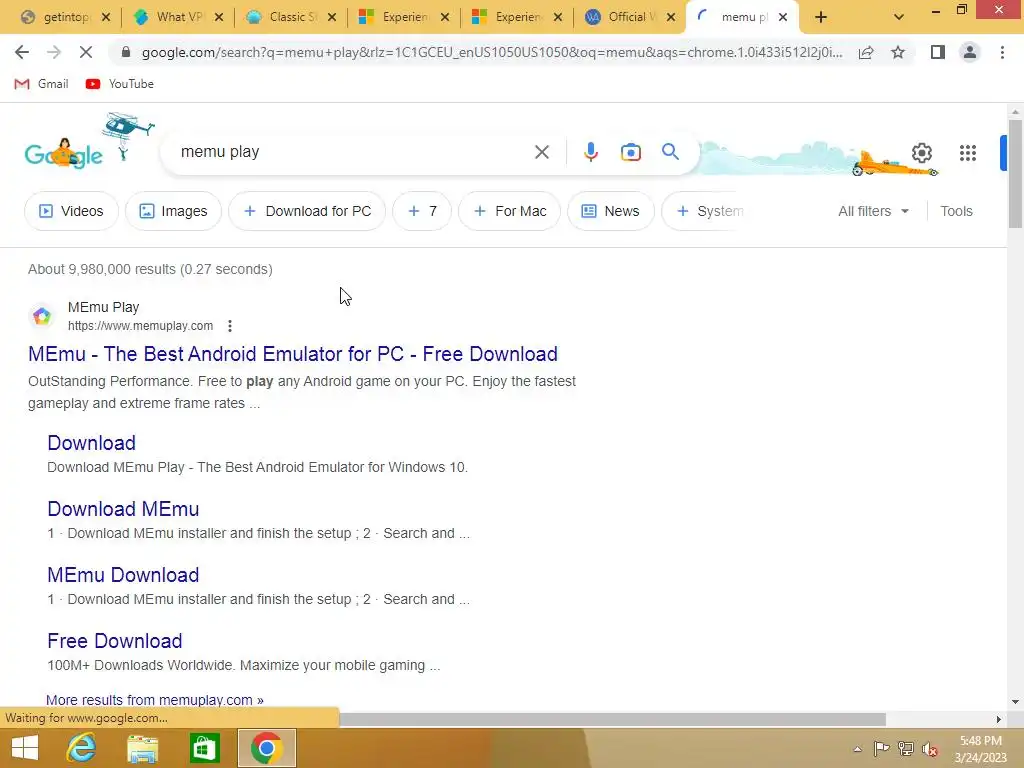Show more results from memuplay.com
Viewport: 1024px width, 768px height.
(155, 699)
